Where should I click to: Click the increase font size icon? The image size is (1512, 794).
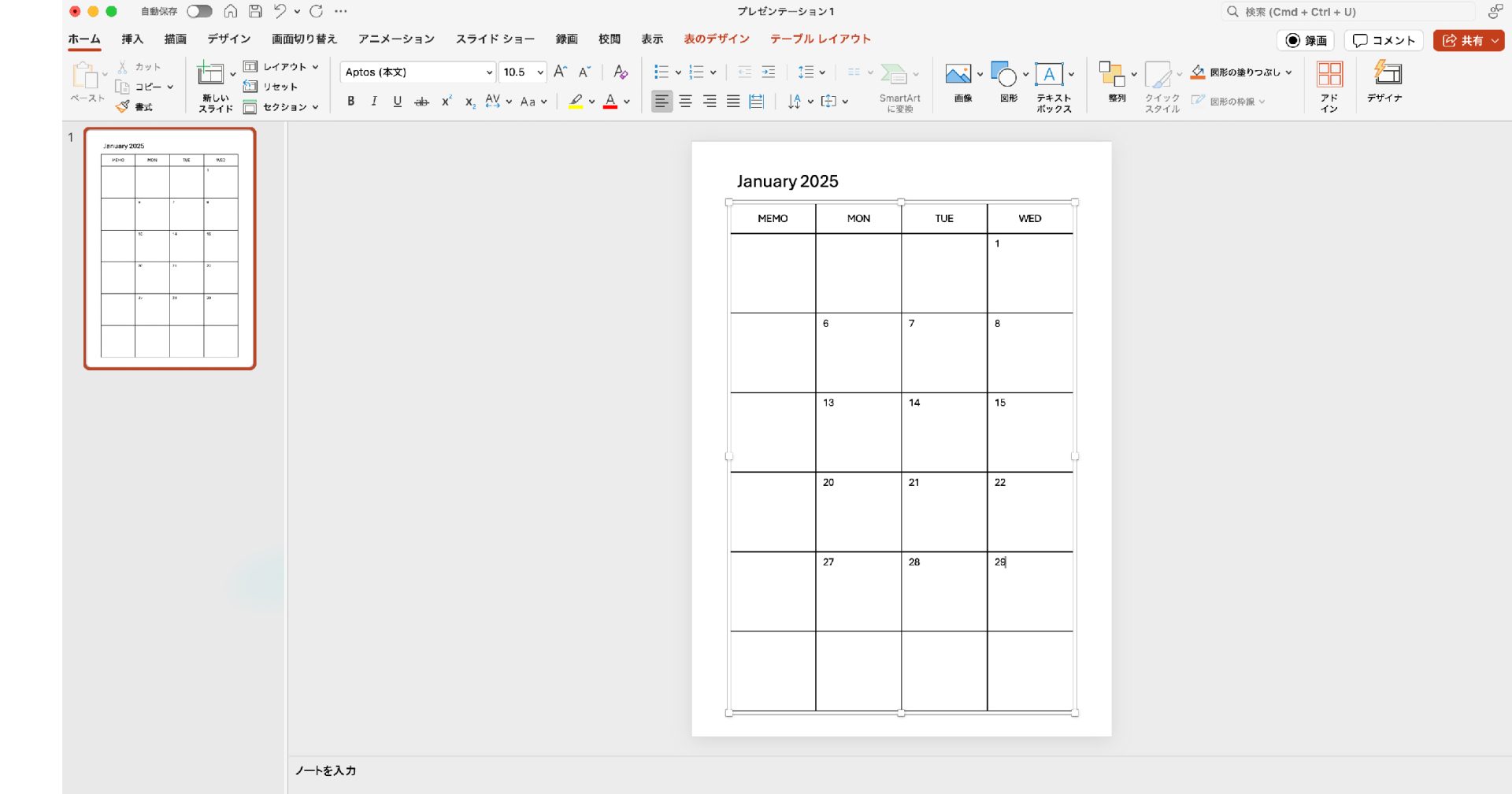click(560, 72)
